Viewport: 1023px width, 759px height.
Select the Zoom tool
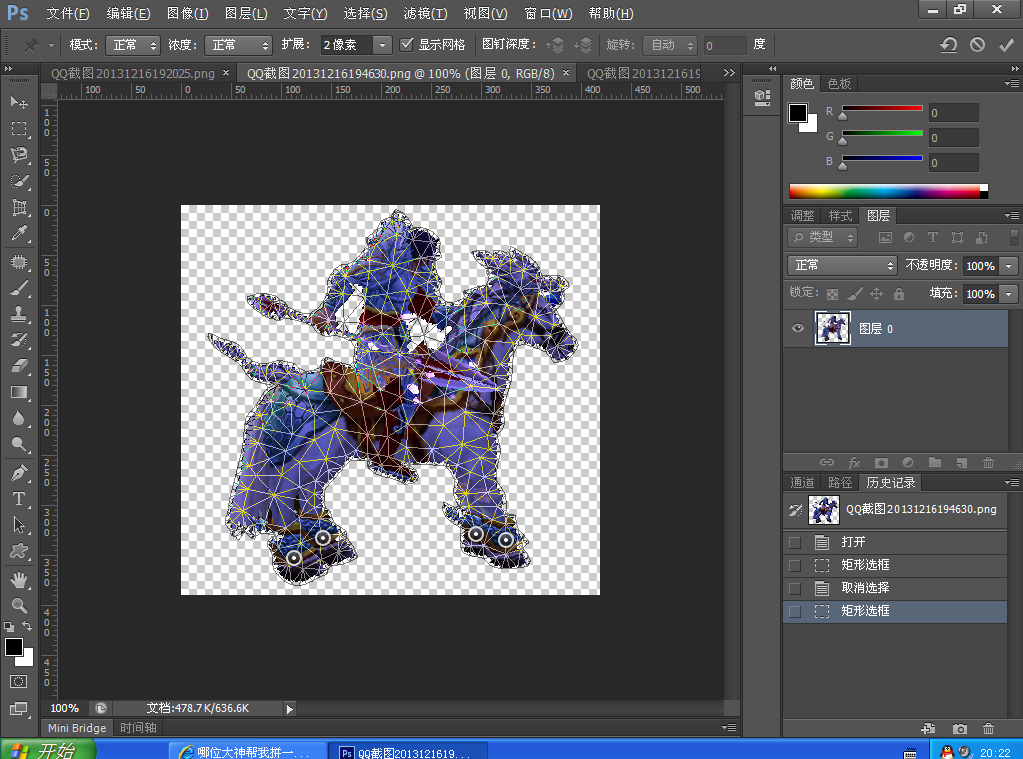19,605
